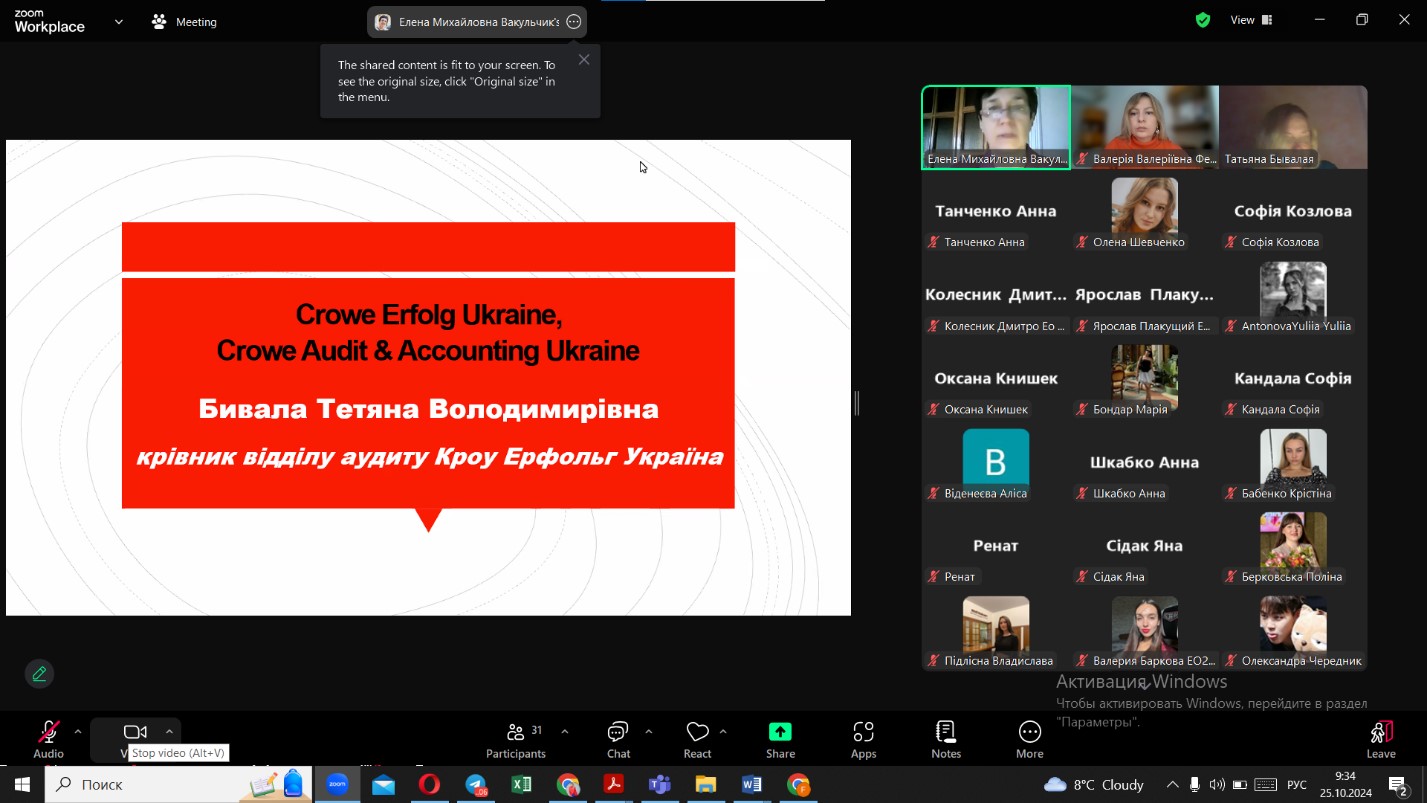Select Олена Шевченко participant tile
This screenshot has height=803, width=1427.
(x=1145, y=211)
